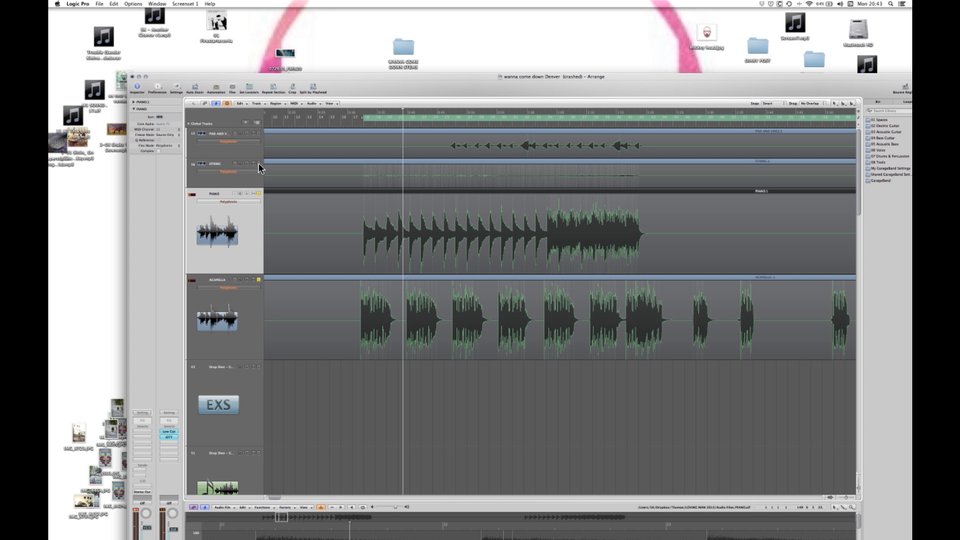The width and height of the screenshot is (960, 540).
Task: Click the purple link button in sample editor
Action: pyautogui.click(x=193, y=508)
